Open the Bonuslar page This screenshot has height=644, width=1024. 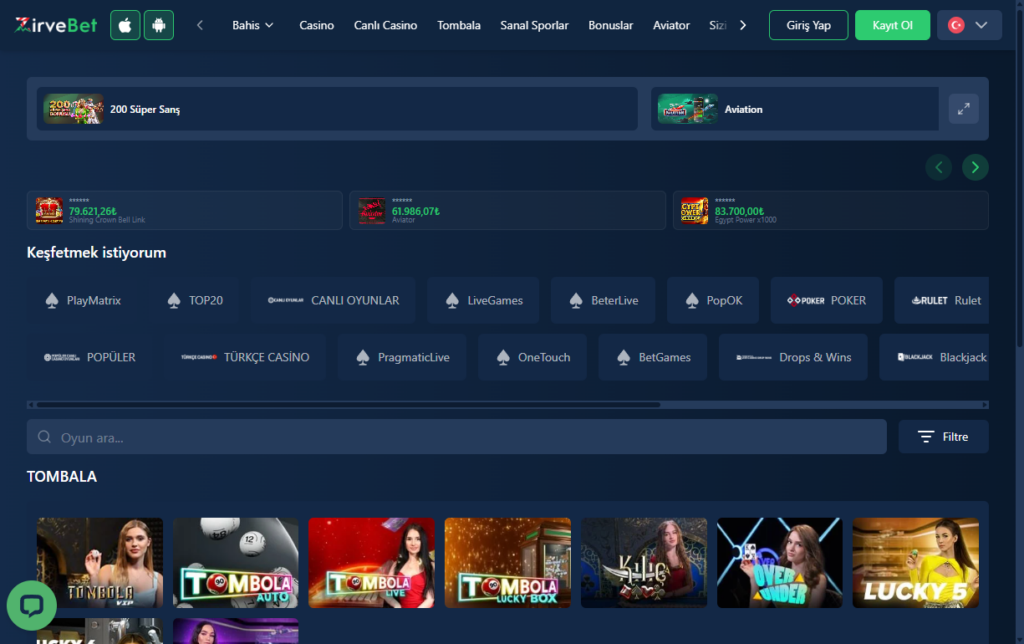(x=611, y=25)
